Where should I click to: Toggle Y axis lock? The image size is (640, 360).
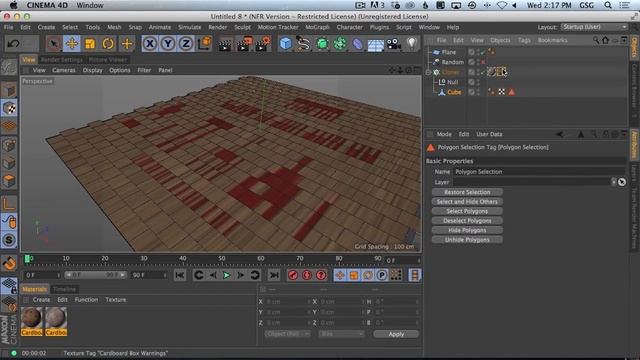pos(168,44)
